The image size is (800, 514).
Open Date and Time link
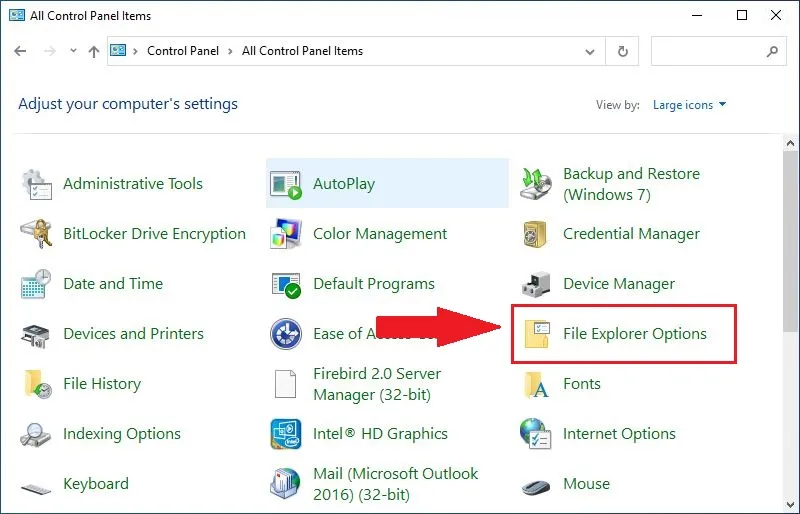coord(113,284)
